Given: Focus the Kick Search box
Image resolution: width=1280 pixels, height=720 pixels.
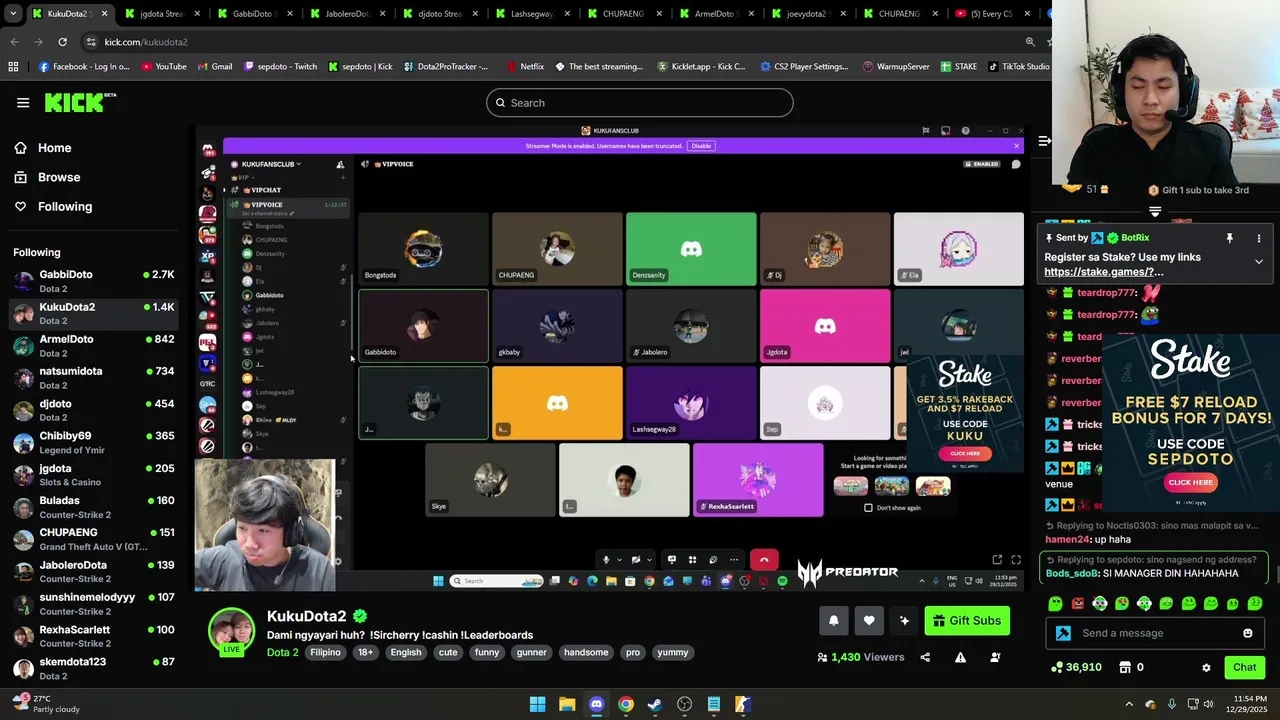Looking at the screenshot, I should [x=640, y=103].
